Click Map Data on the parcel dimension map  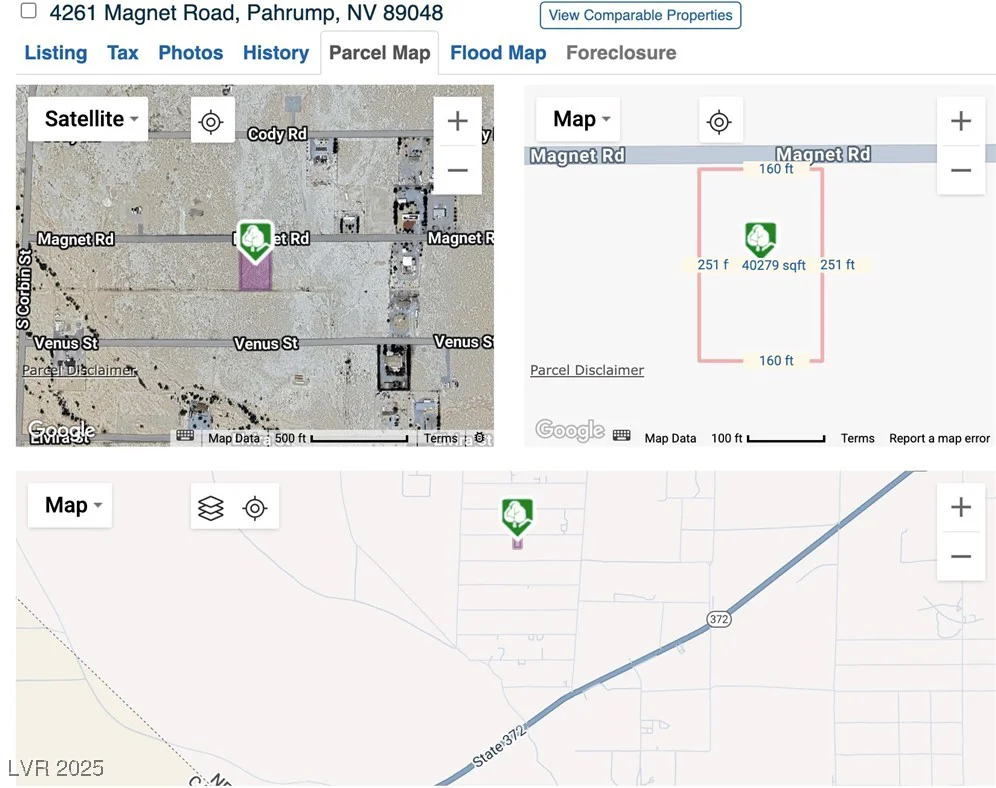670,438
